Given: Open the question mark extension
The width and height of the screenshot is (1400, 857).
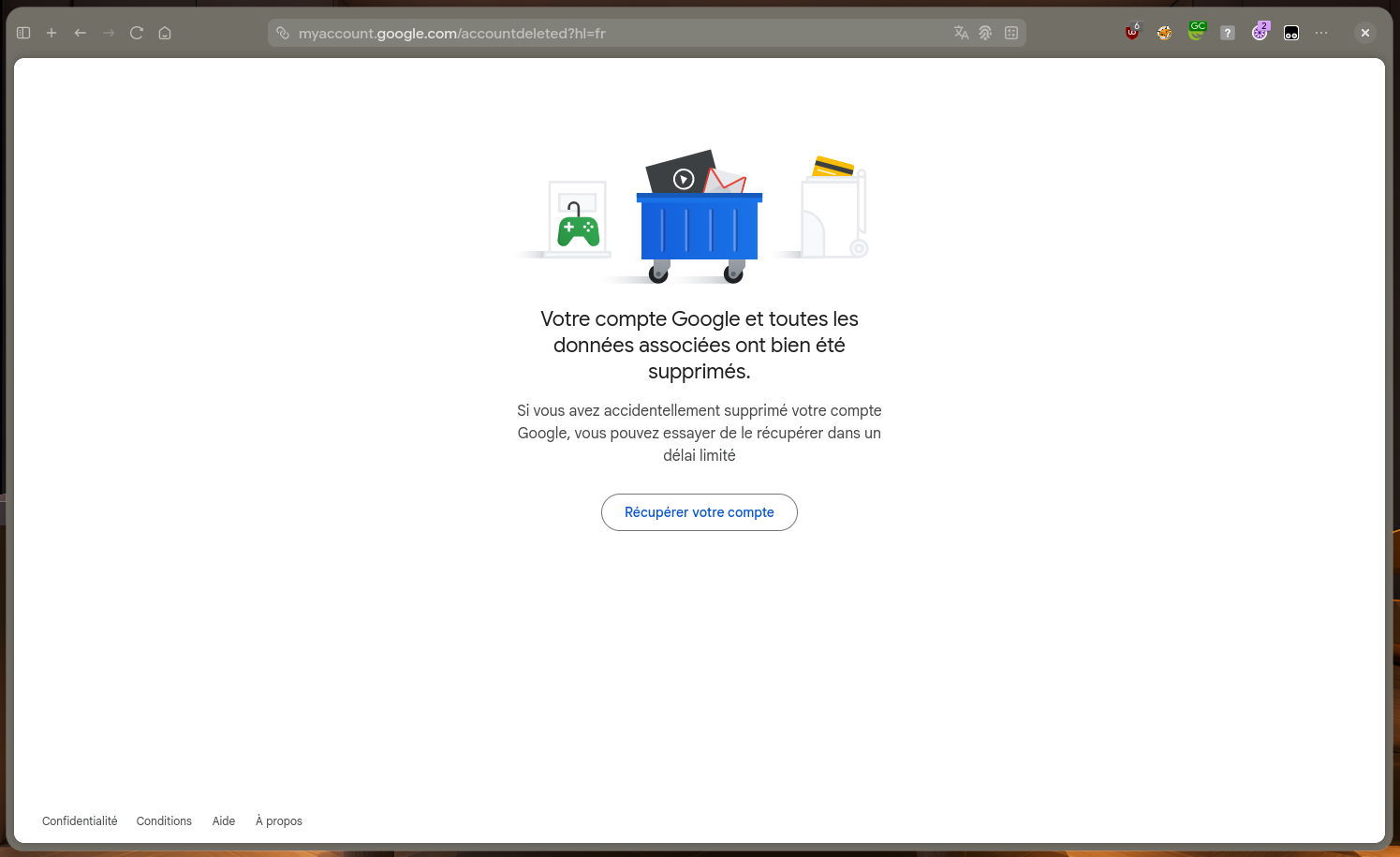Looking at the screenshot, I should (1227, 32).
